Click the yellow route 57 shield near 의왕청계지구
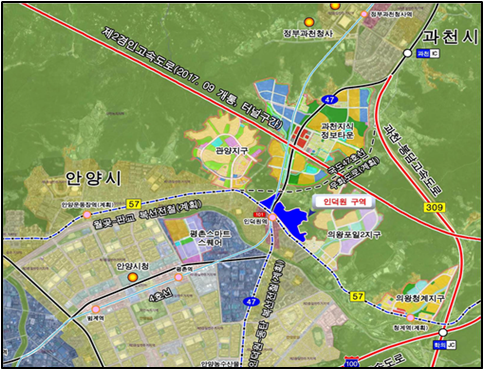The image size is (484, 370). coord(357,296)
